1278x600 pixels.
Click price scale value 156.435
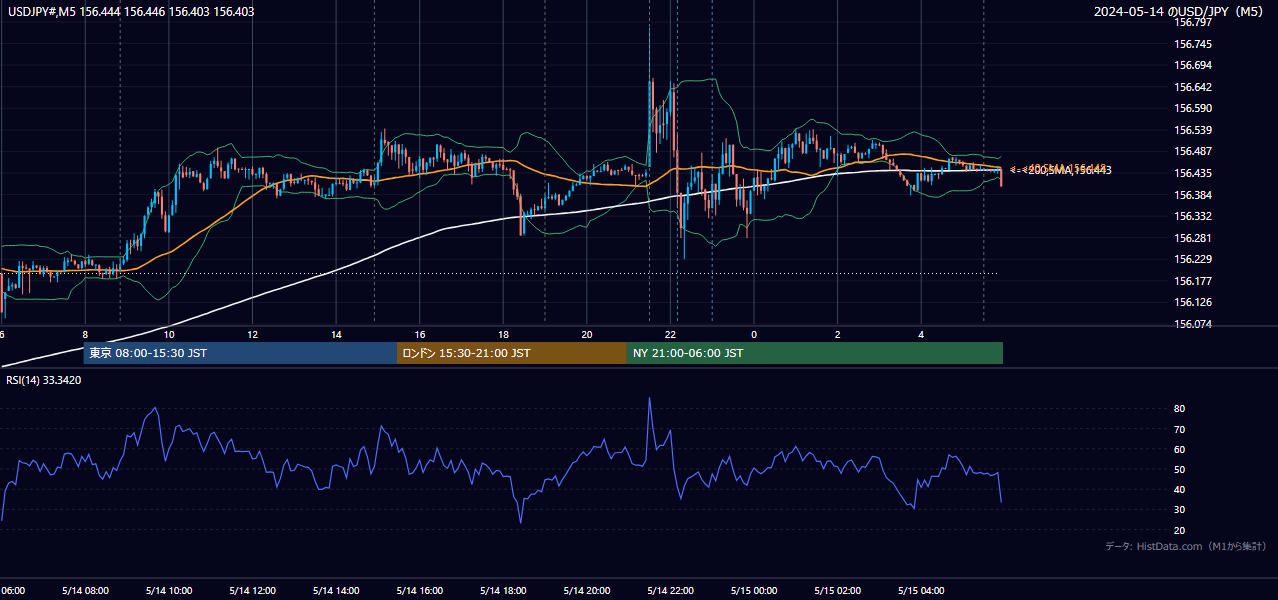coord(1191,173)
